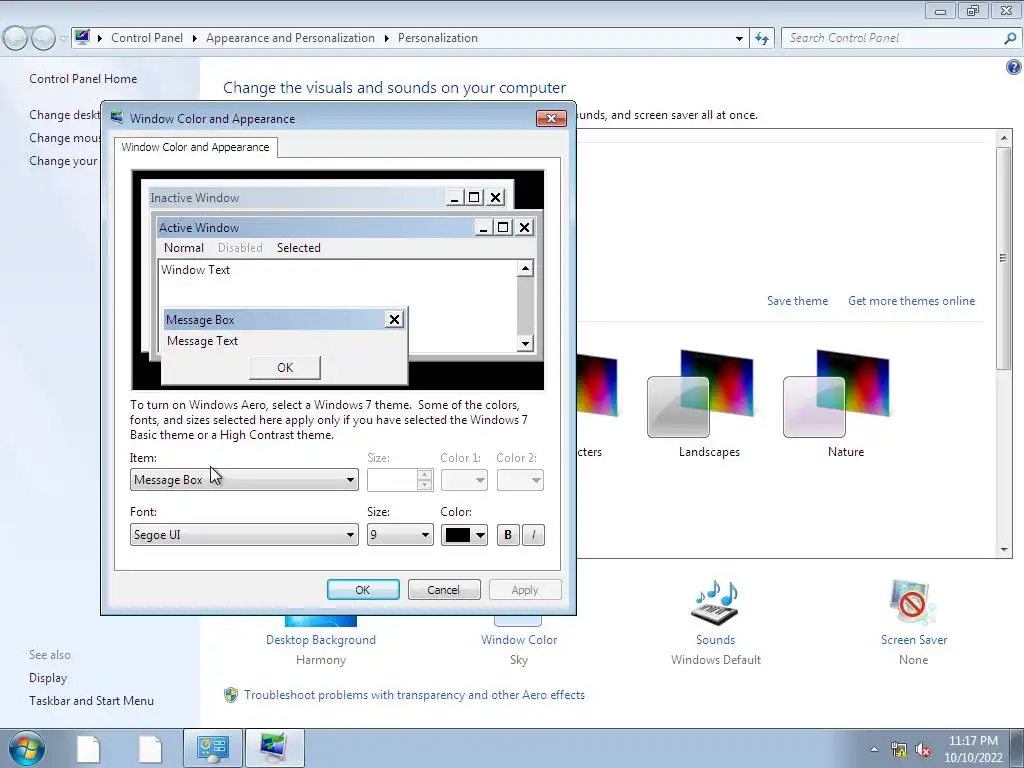Open the Font dropdown showing Segoe UI
Screen dimensions: 1024x768
(x=244, y=535)
